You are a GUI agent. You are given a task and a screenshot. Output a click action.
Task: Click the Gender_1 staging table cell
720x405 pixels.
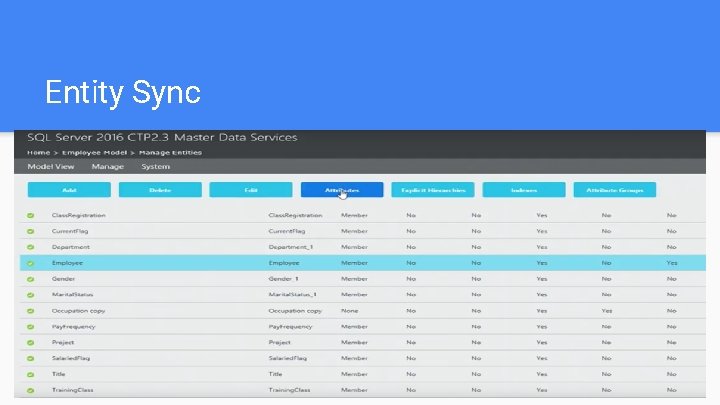(283, 279)
